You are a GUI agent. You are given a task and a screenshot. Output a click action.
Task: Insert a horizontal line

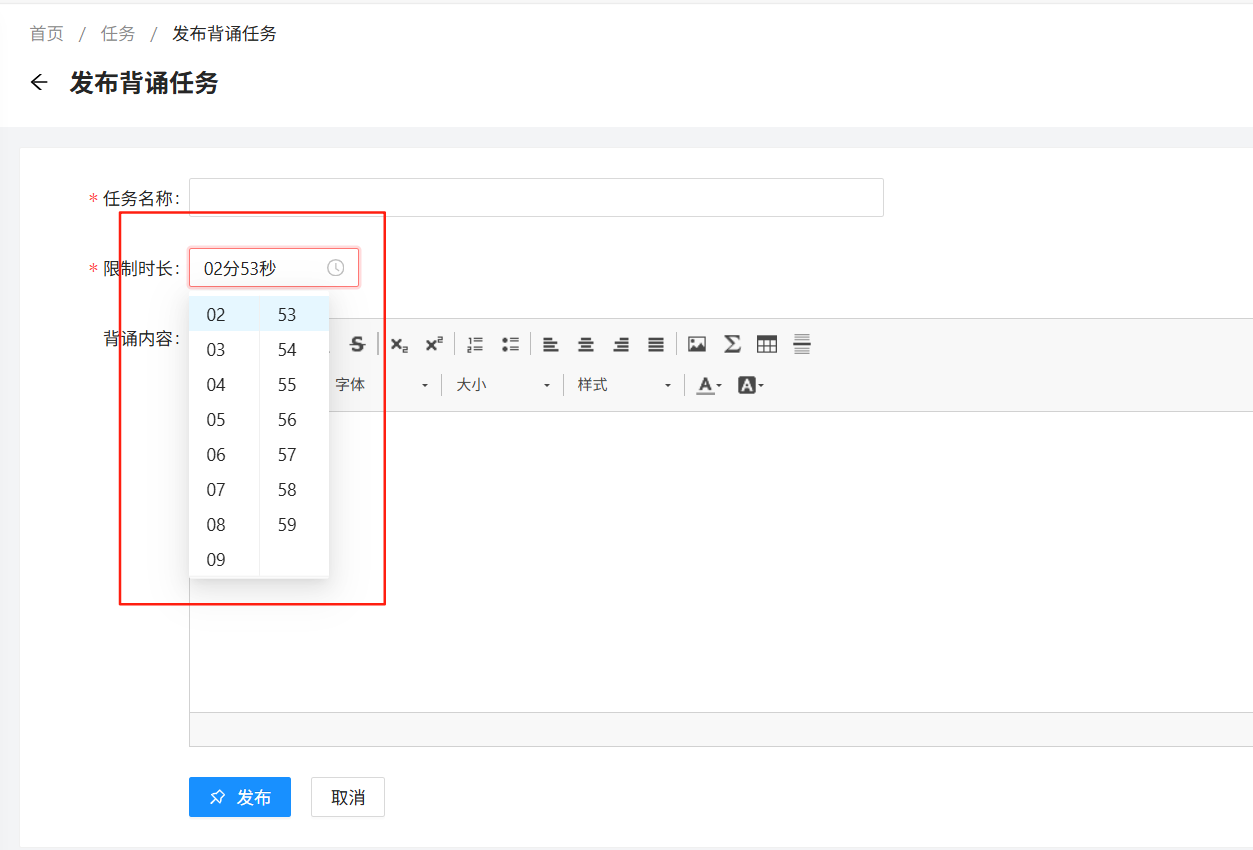pyautogui.click(x=802, y=344)
